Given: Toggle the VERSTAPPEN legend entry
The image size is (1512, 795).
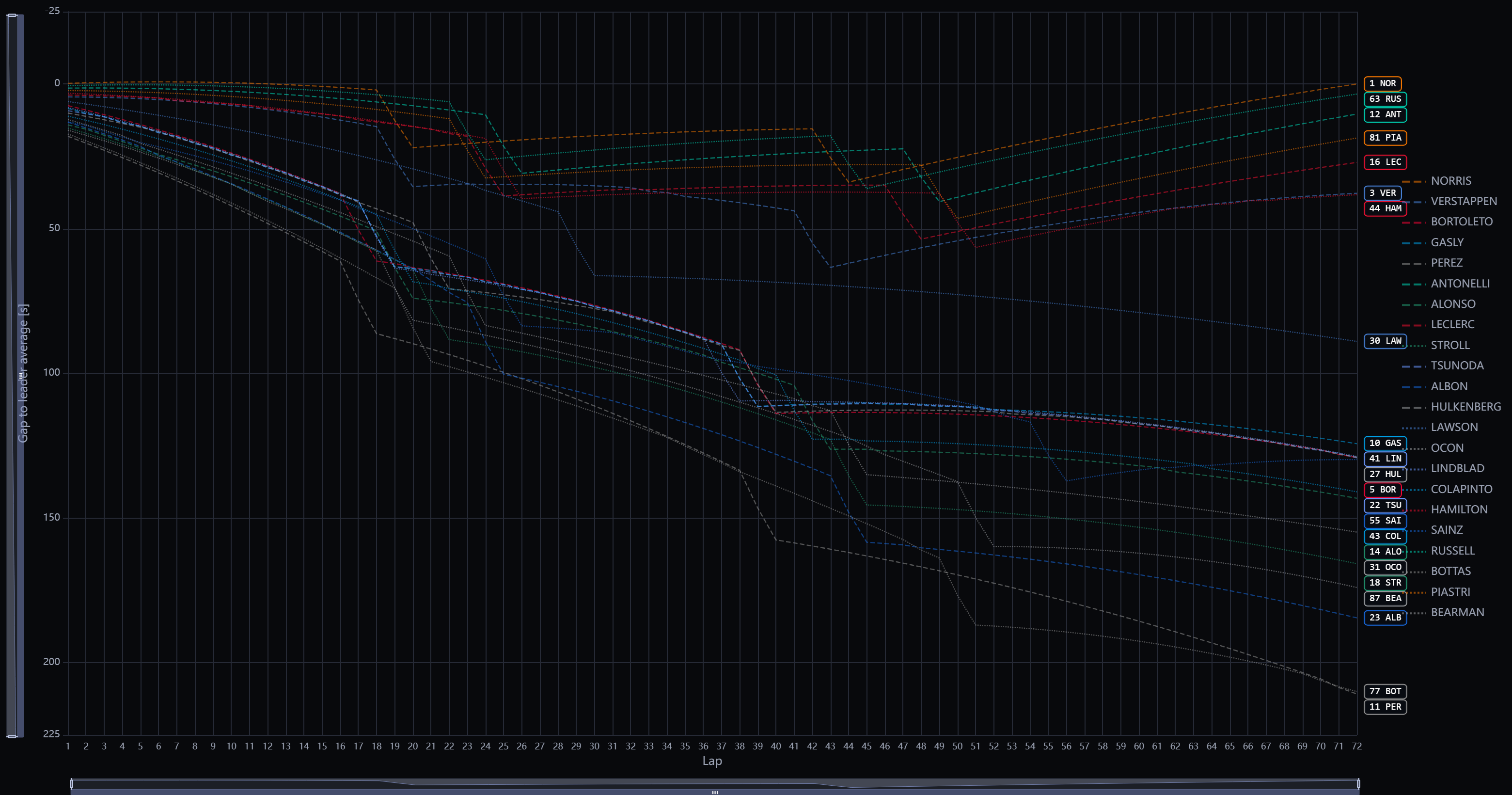Looking at the screenshot, I should (x=1449, y=201).
